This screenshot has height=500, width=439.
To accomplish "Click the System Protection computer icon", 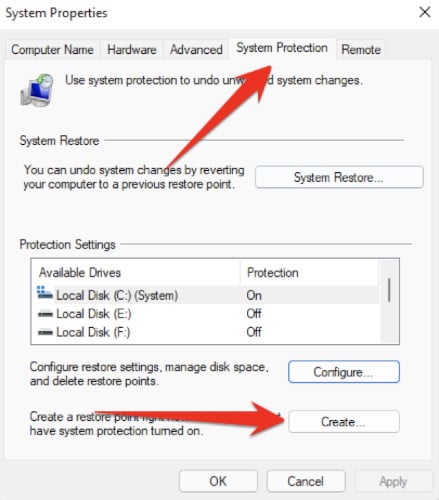I will (x=37, y=90).
